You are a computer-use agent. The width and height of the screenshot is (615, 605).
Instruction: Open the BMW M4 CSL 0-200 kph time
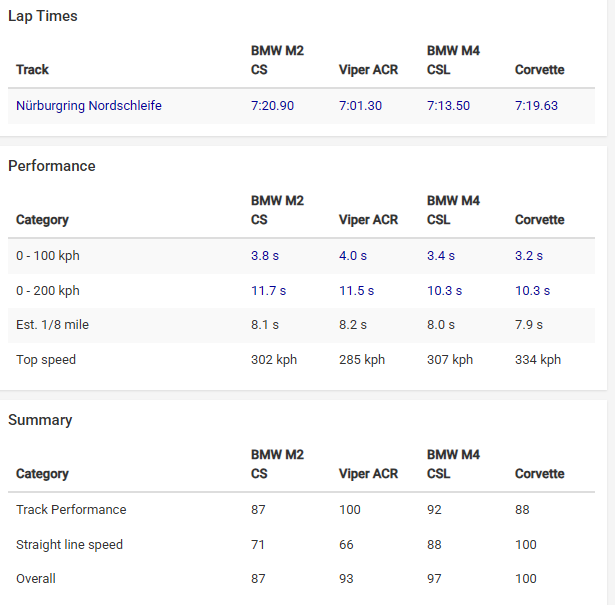click(444, 291)
